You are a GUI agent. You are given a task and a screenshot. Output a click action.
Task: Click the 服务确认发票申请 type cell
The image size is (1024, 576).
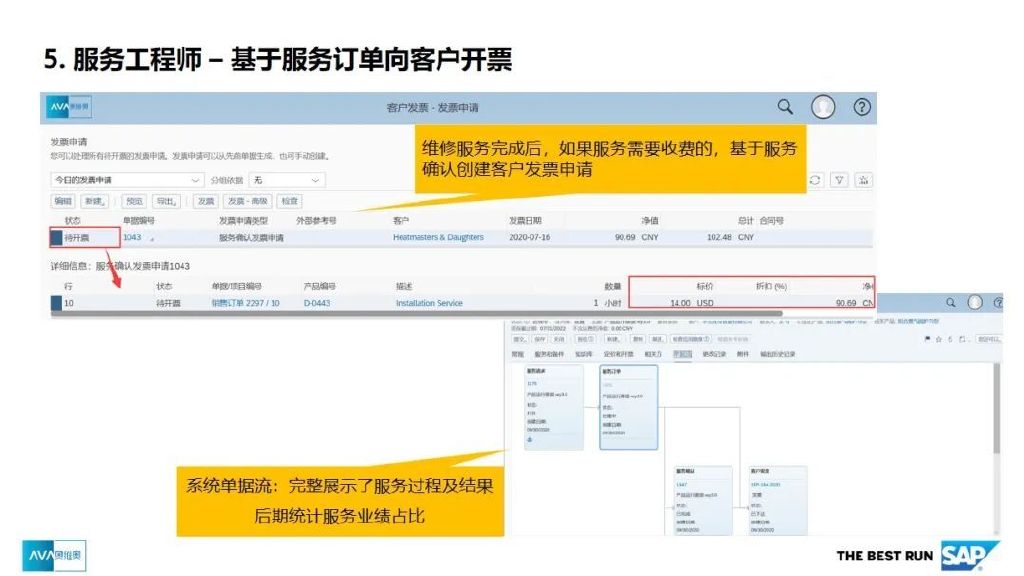[251, 238]
